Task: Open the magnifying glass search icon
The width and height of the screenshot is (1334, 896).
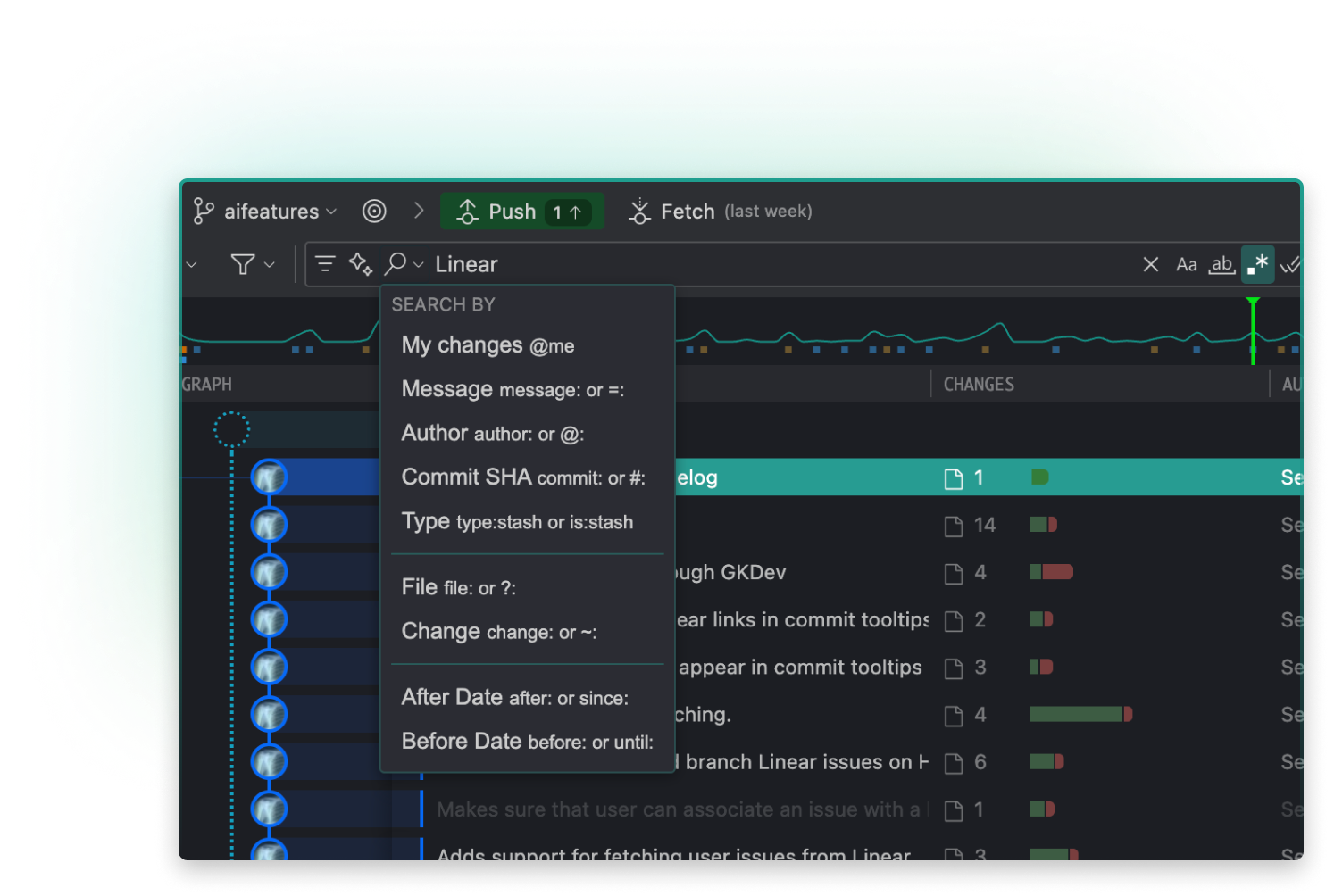Action: click(x=394, y=264)
